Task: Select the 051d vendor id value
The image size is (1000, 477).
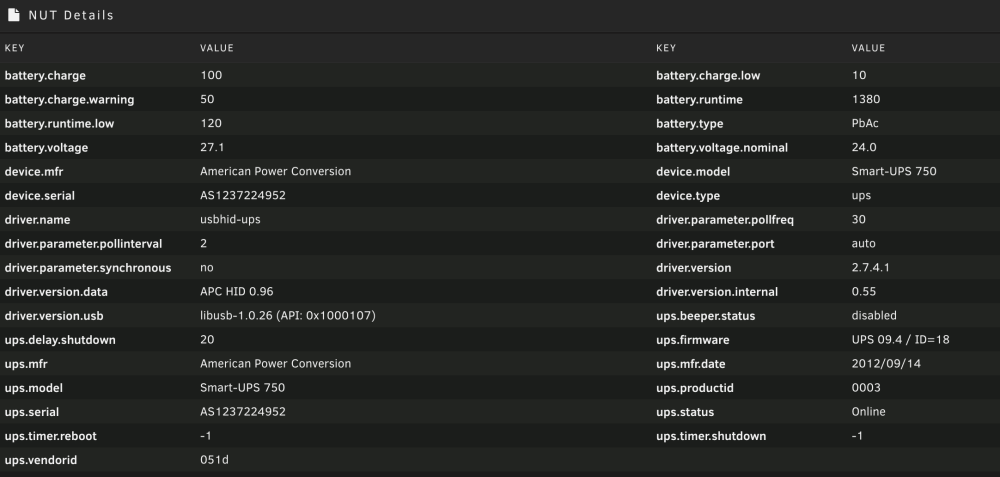Action: coord(214,460)
